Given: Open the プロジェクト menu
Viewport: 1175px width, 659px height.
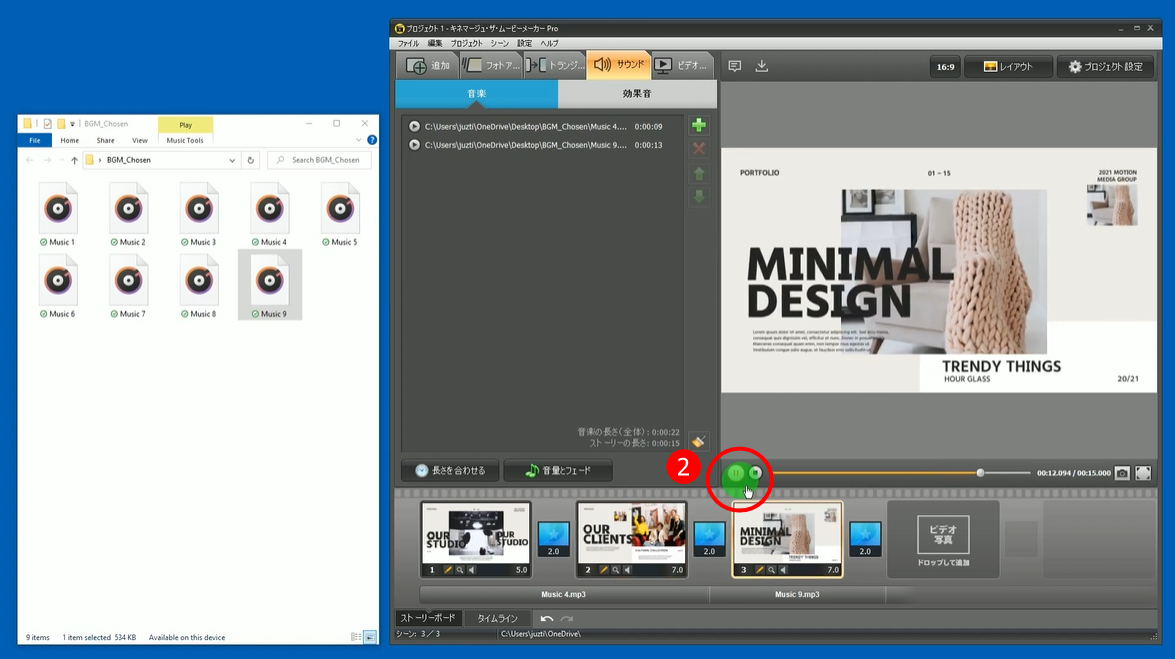Looking at the screenshot, I should click(x=466, y=44).
